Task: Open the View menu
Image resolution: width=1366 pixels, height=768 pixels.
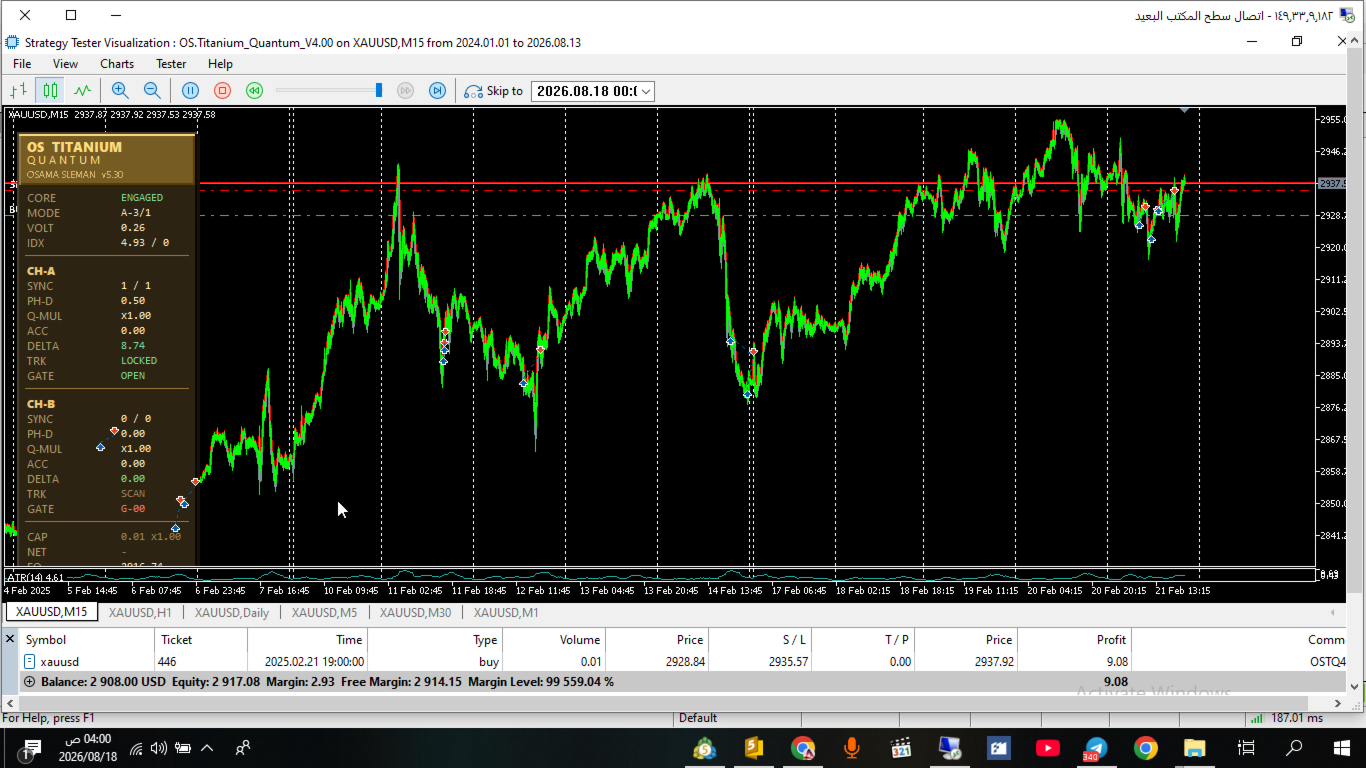Action: tap(65, 64)
